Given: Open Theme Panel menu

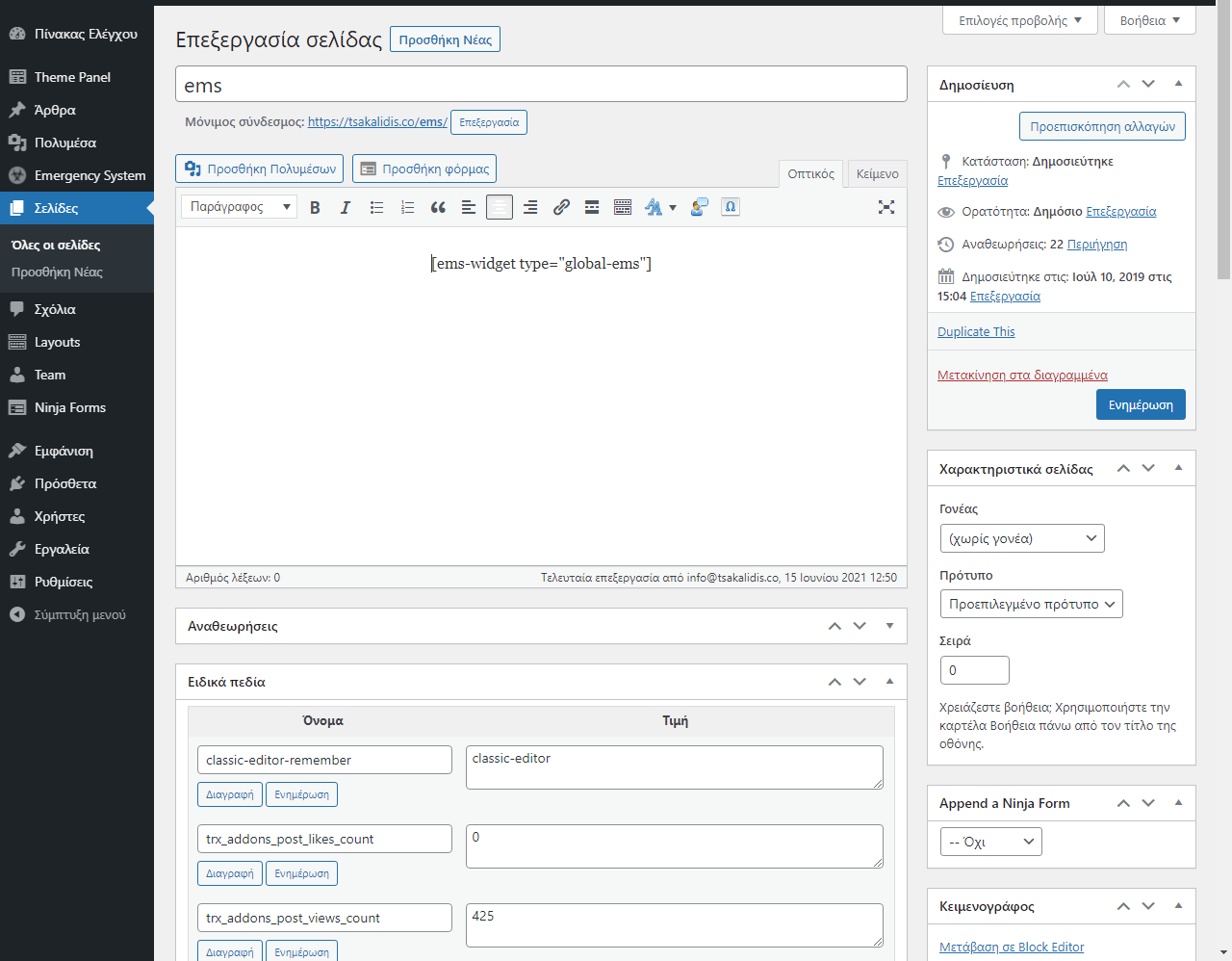Looking at the screenshot, I should [x=77, y=77].
